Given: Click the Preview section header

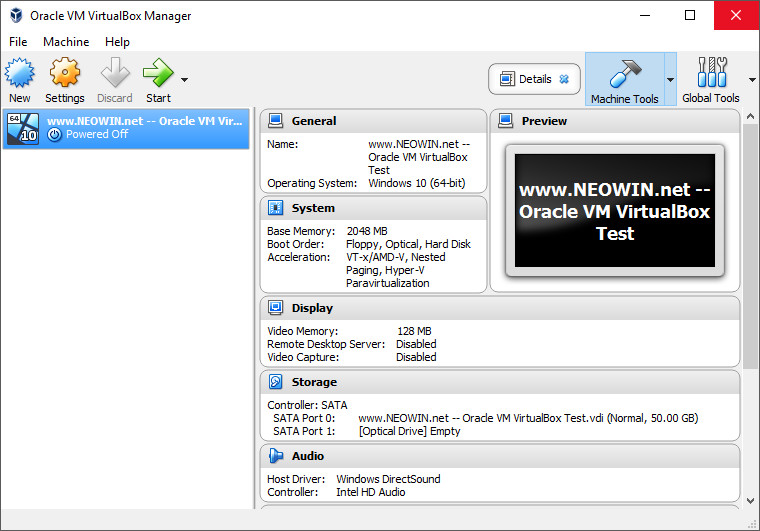Looking at the screenshot, I should 615,121.
